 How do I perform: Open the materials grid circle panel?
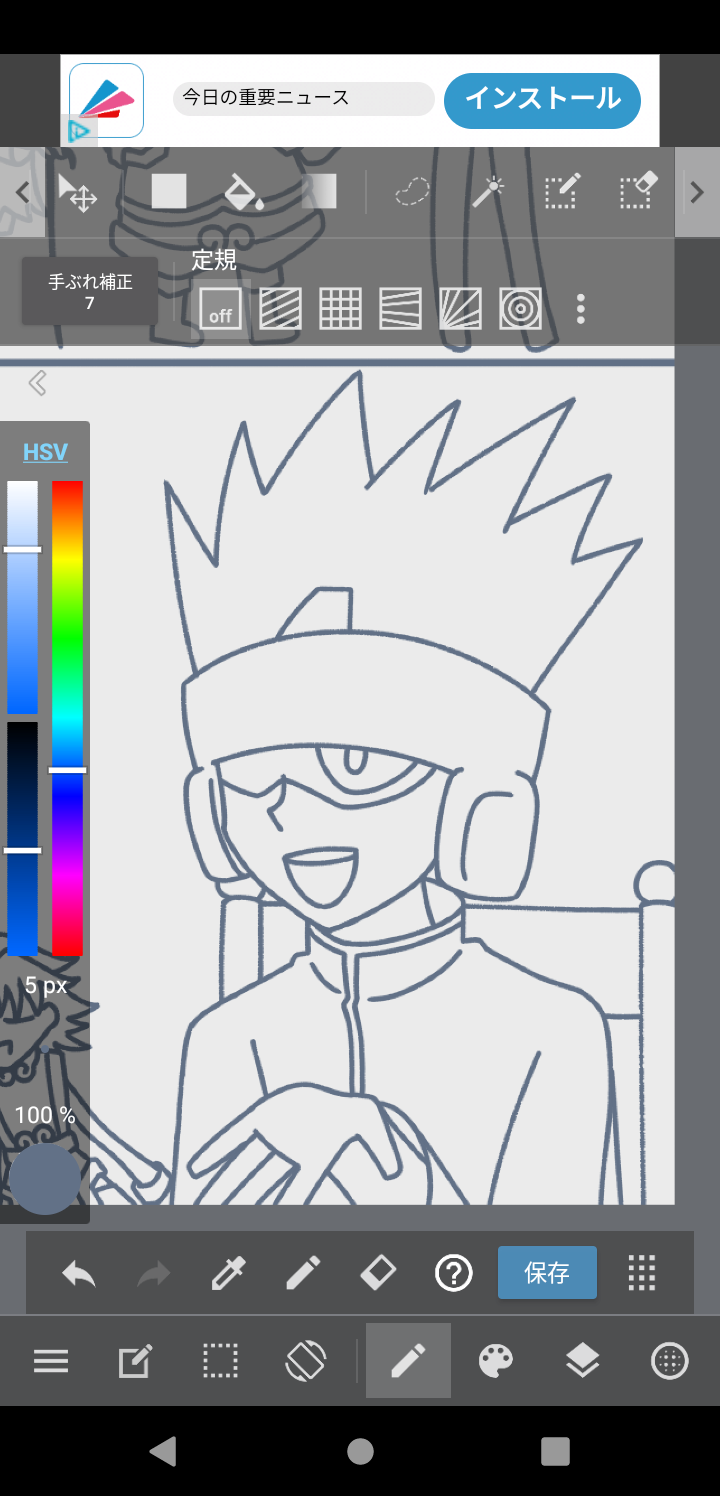coord(669,1361)
